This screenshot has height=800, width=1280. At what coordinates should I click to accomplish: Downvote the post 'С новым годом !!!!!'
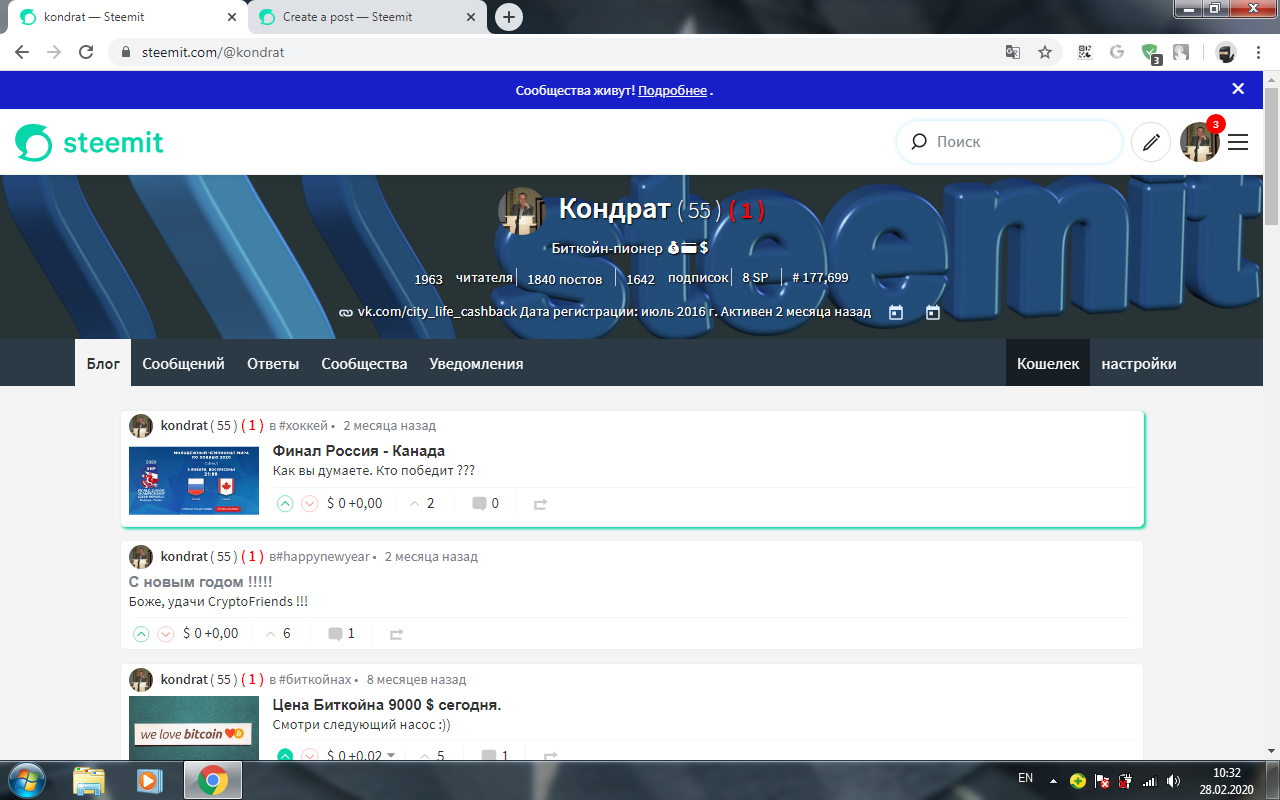click(x=166, y=633)
